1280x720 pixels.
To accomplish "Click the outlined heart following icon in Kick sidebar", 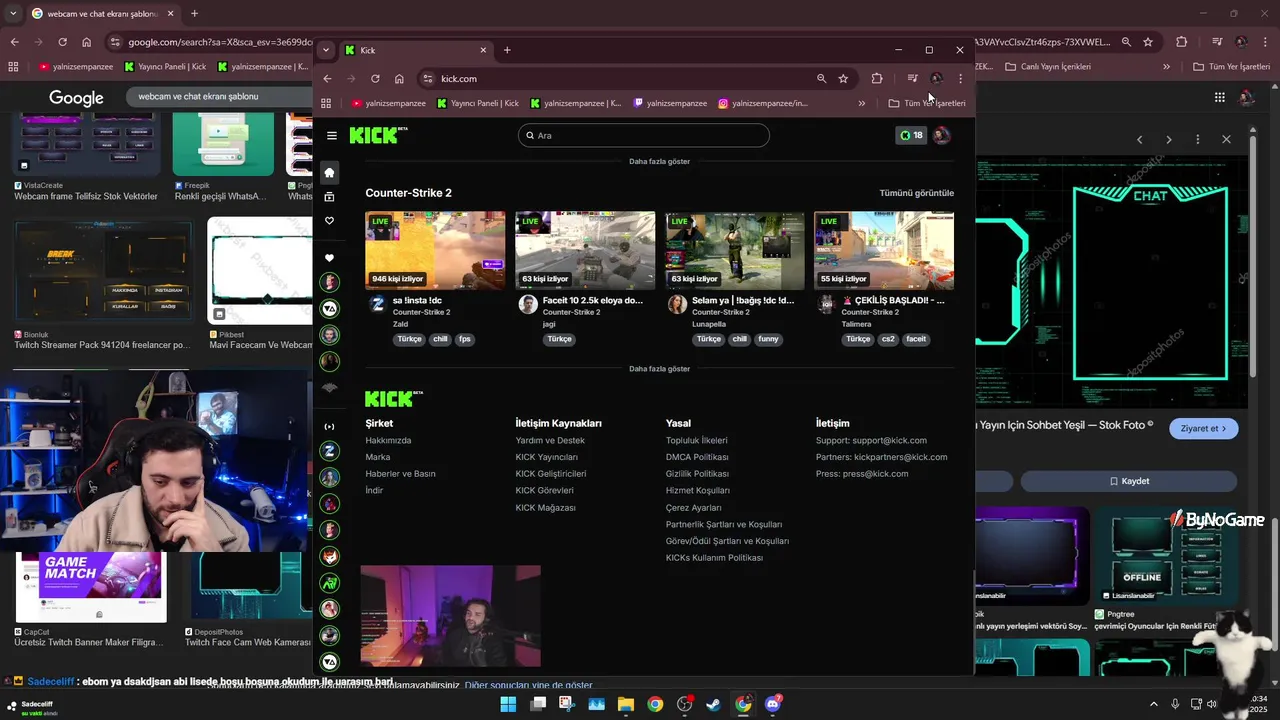I will tap(329, 221).
